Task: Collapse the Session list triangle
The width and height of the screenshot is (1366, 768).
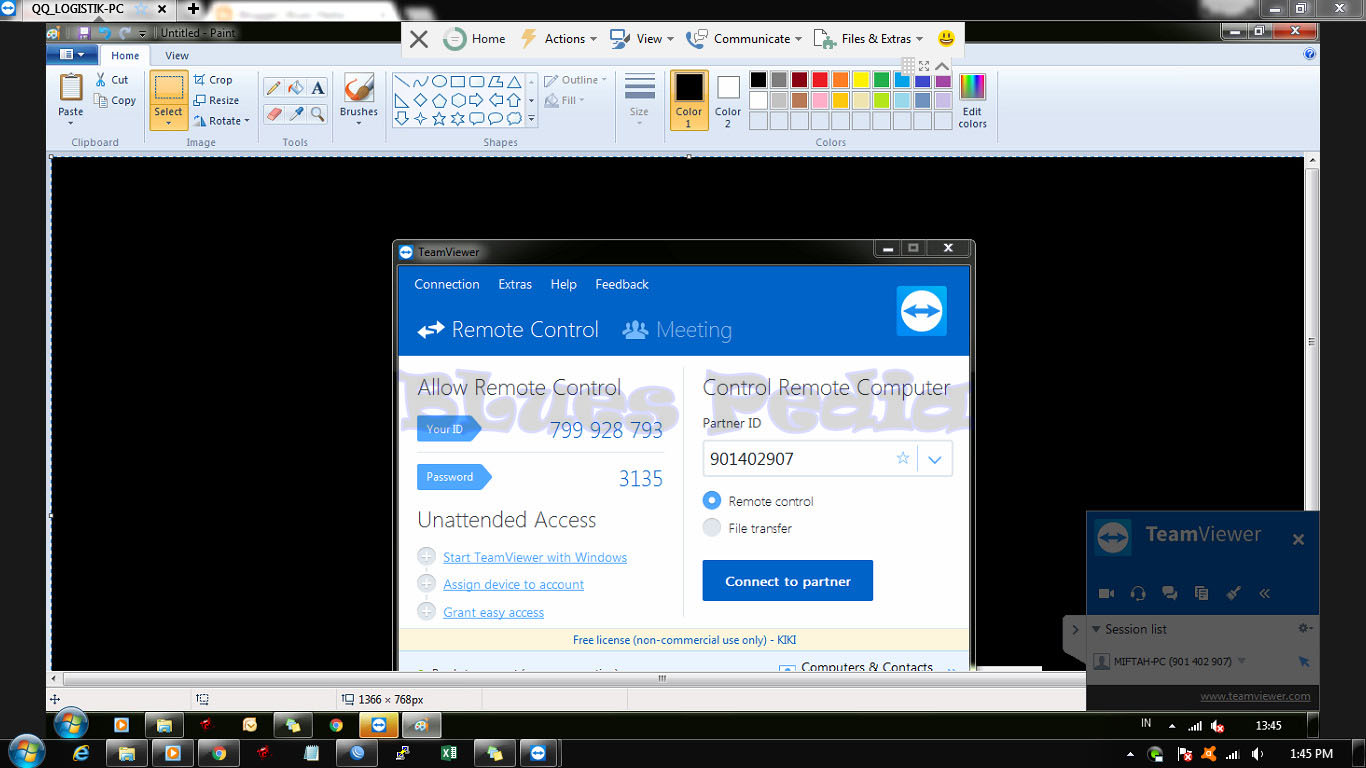Action: tap(1096, 629)
